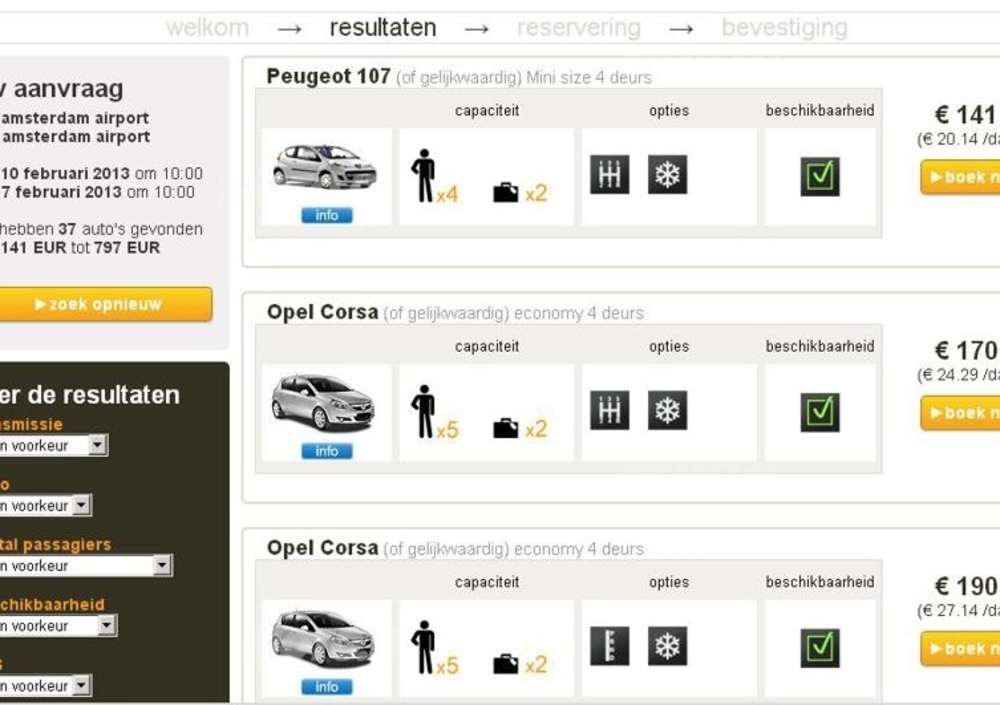Click air conditioning icon on €170 Opel Corsa
1000x705 pixels.
pyautogui.click(x=667, y=411)
